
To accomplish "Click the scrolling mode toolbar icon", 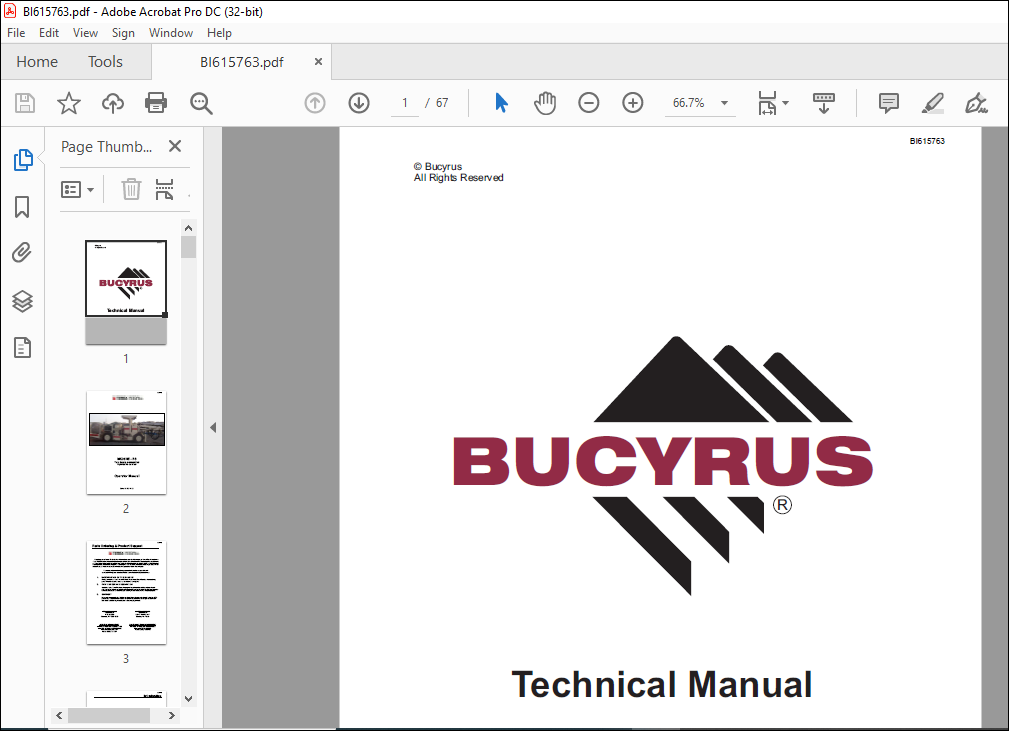I will click(824, 103).
